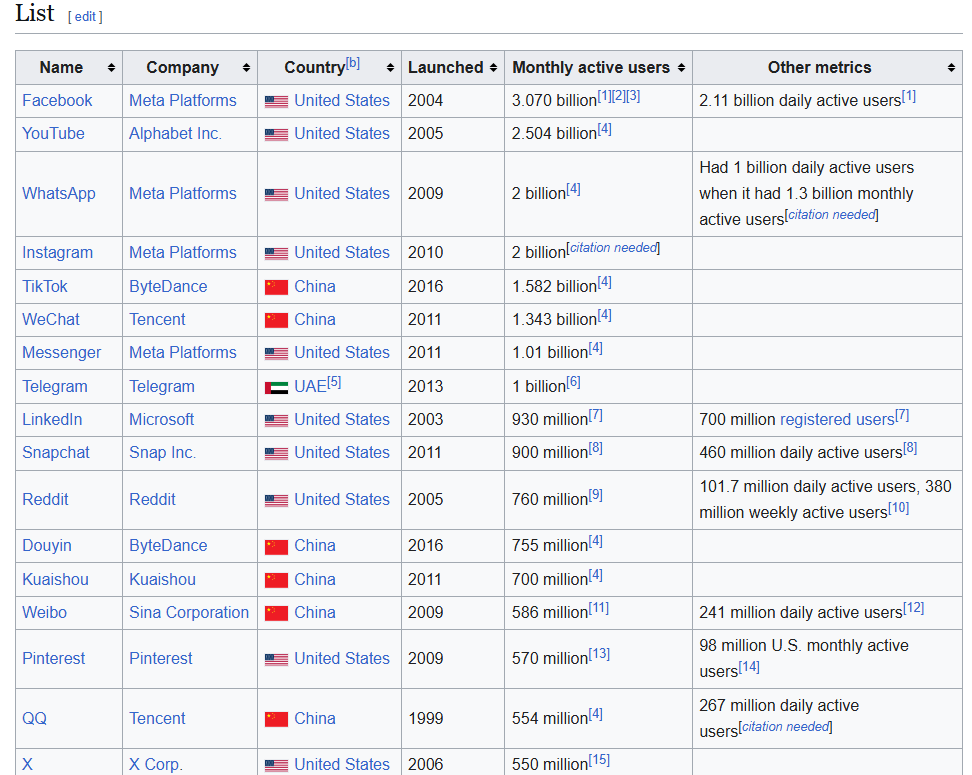This screenshot has height=775, width=972.
Task: Sort by Monthly active users arrows
Action: 681,68
